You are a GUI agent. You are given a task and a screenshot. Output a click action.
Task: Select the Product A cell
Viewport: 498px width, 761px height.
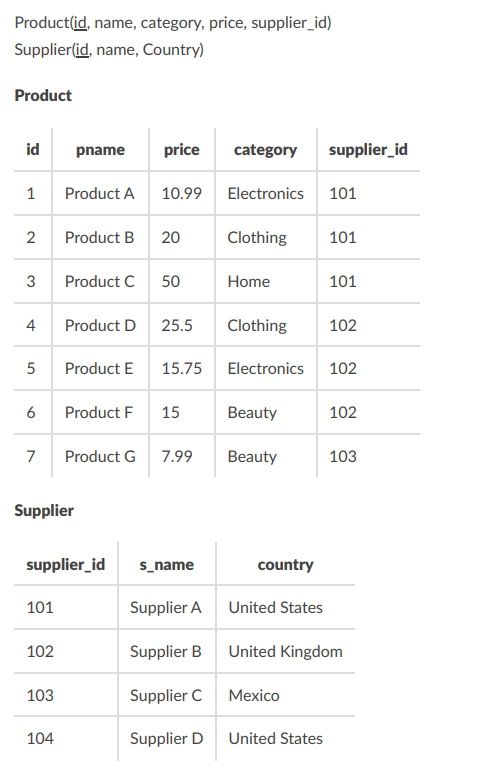[x=100, y=193]
